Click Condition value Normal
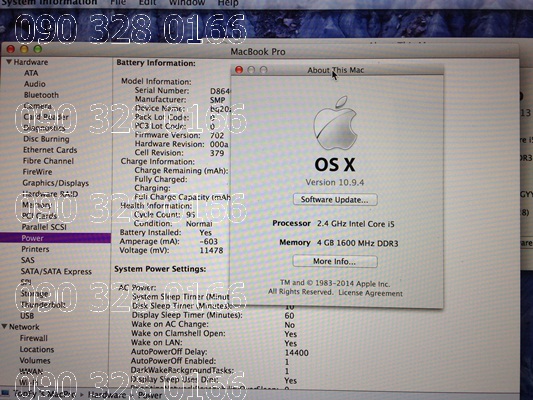This screenshot has height=400, width=533. [x=199, y=224]
